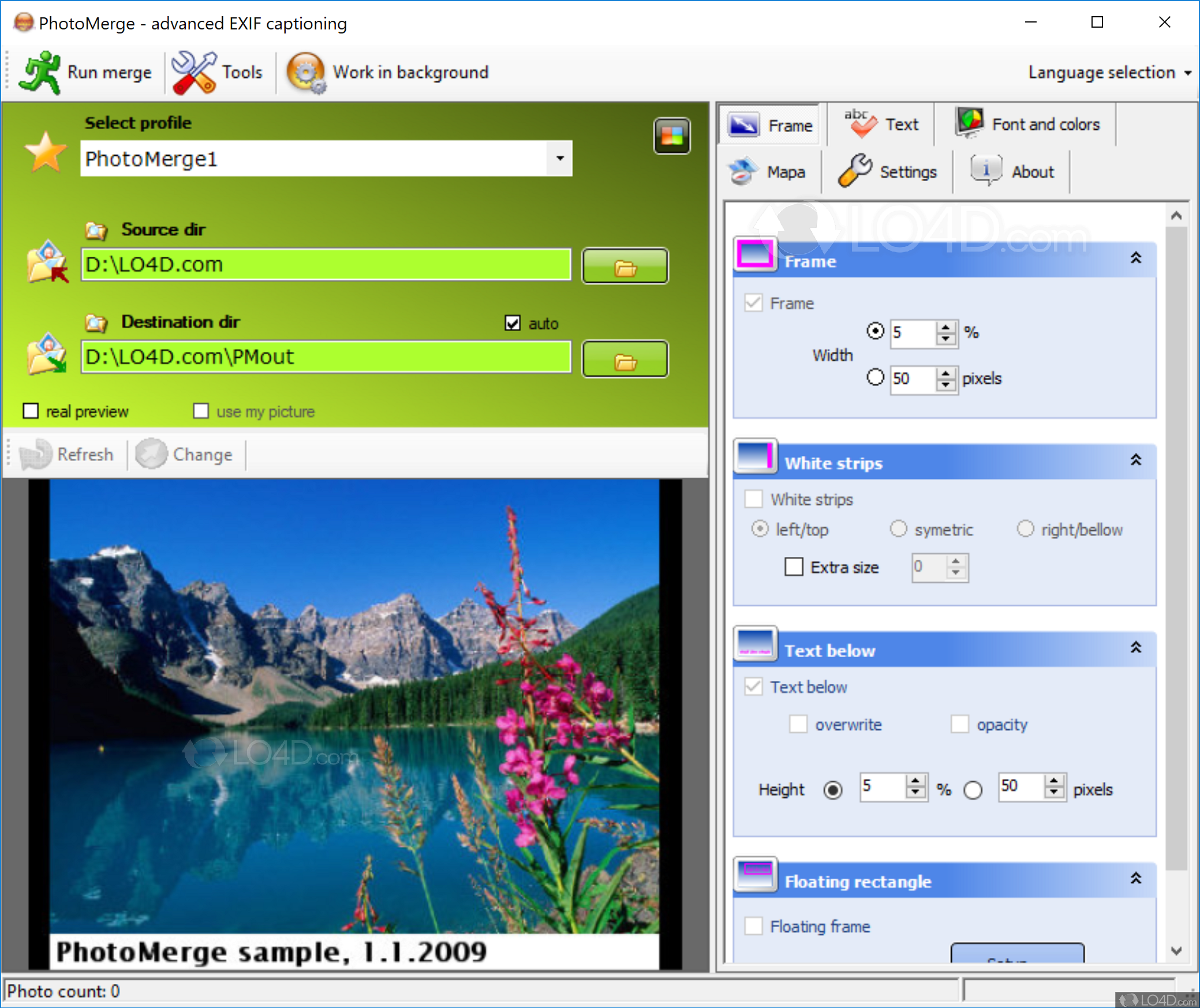Browse for destination directory with folder button

tap(625, 359)
